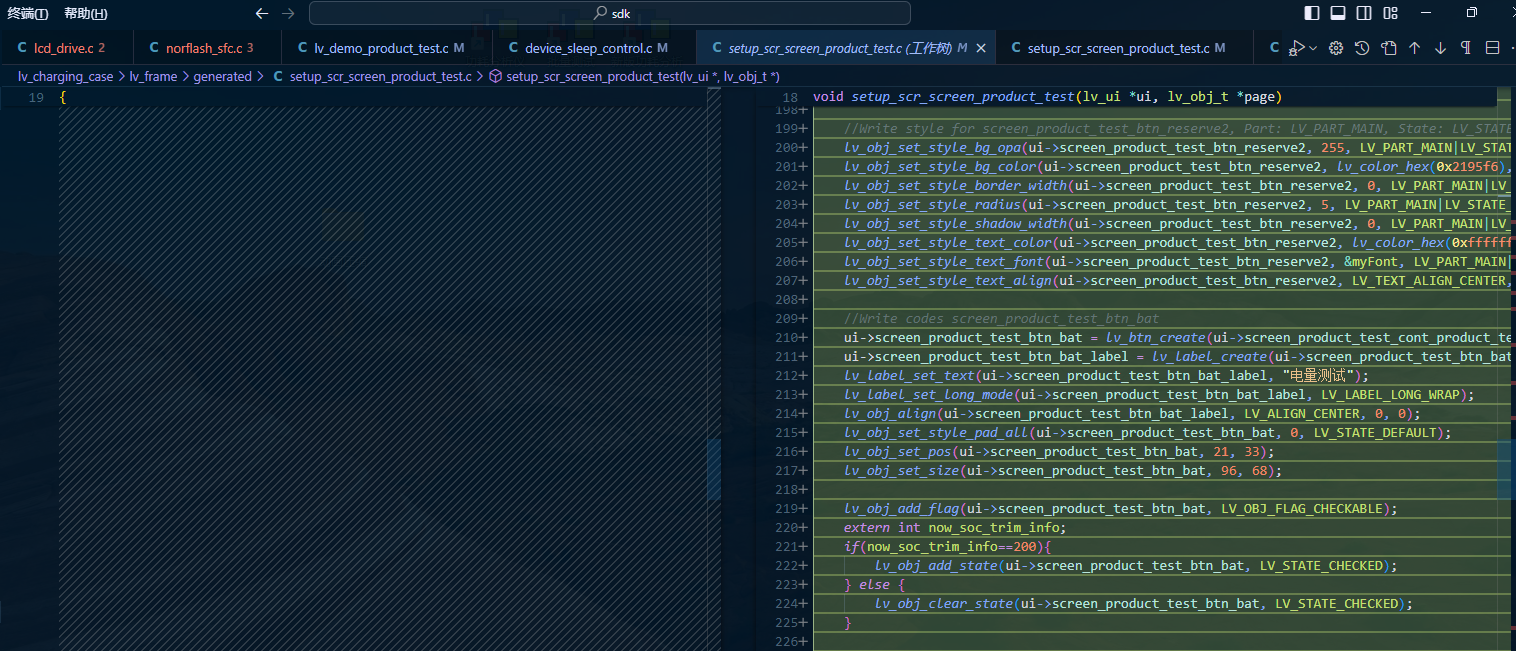Toggle the primary side bar layout icon
Image resolution: width=1516 pixels, height=651 pixels.
[x=1312, y=13]
